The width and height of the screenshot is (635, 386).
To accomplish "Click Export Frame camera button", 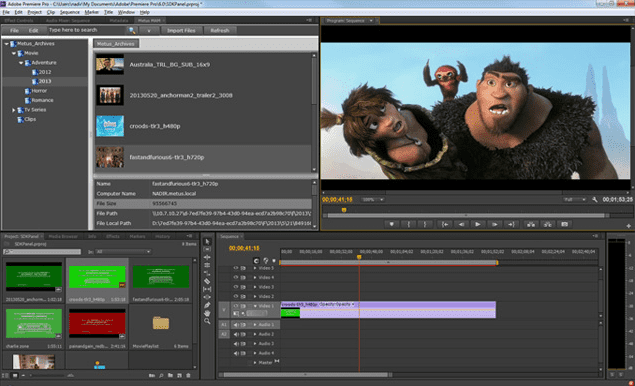I will tap(565, 224).
